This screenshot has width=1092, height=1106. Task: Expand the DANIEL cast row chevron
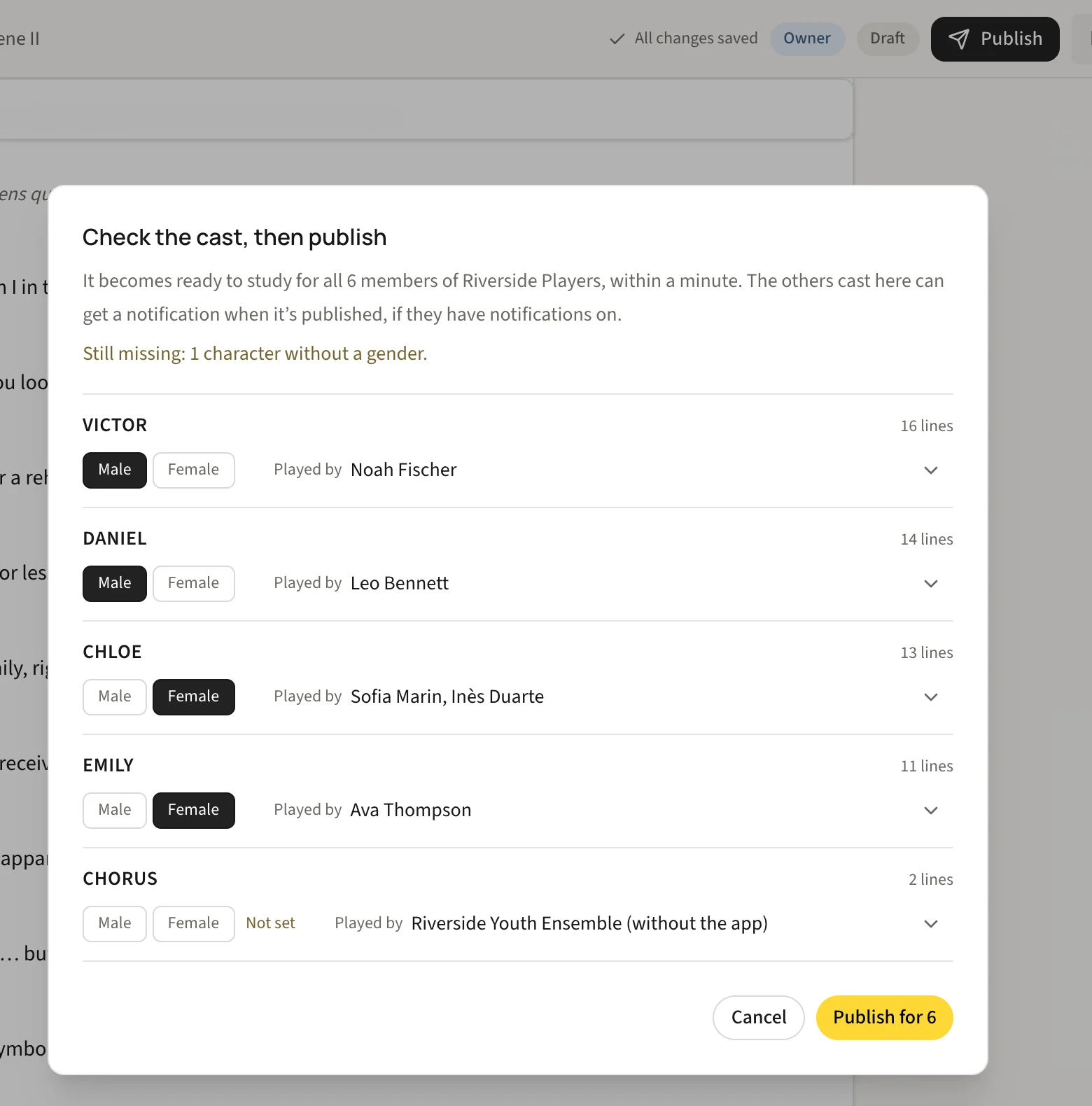[x=930, y=583]
